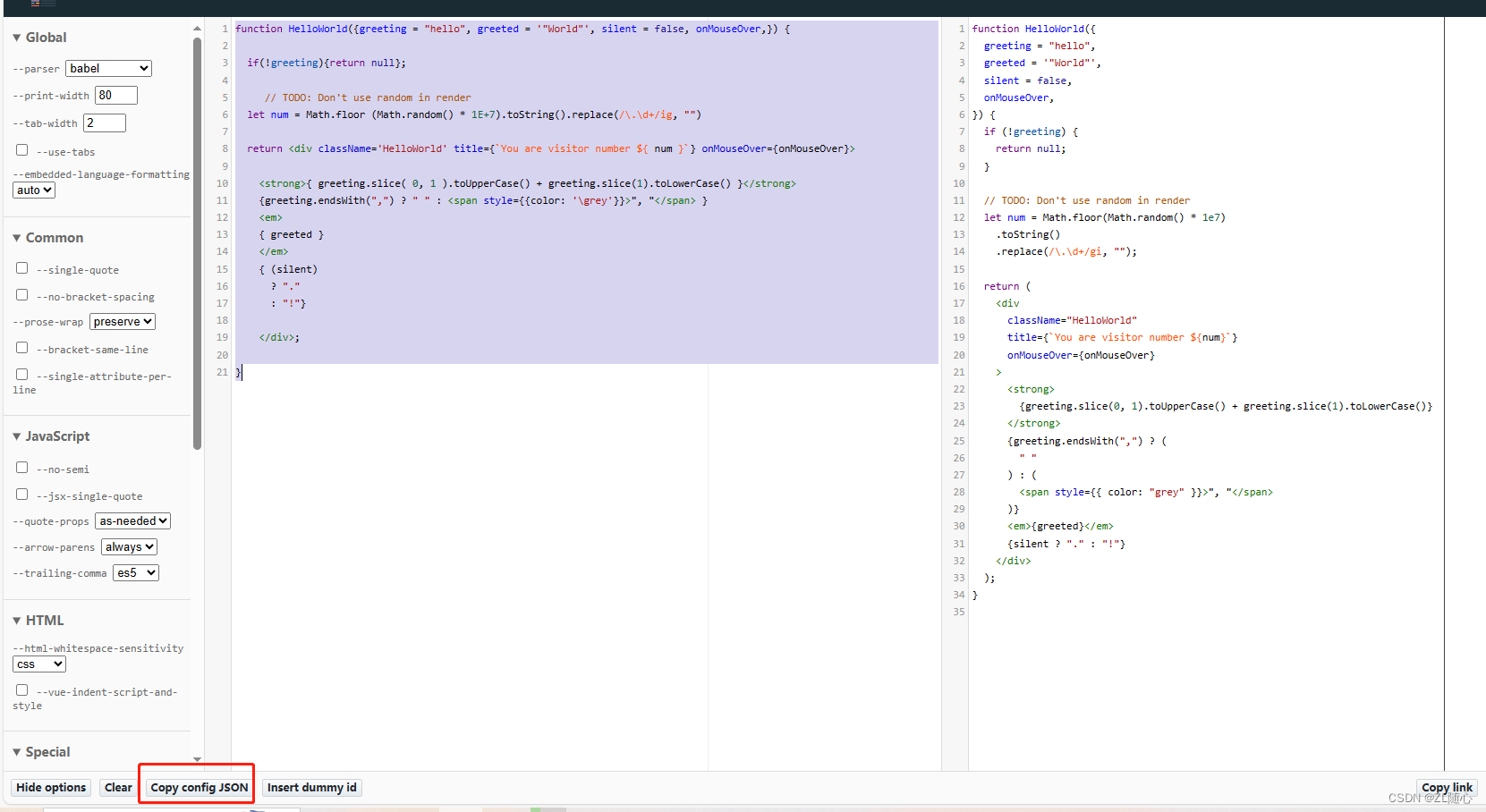Open the --arrow-parens always dropdown
Screen dimensions: 1486x812
(x=130, y=547)
